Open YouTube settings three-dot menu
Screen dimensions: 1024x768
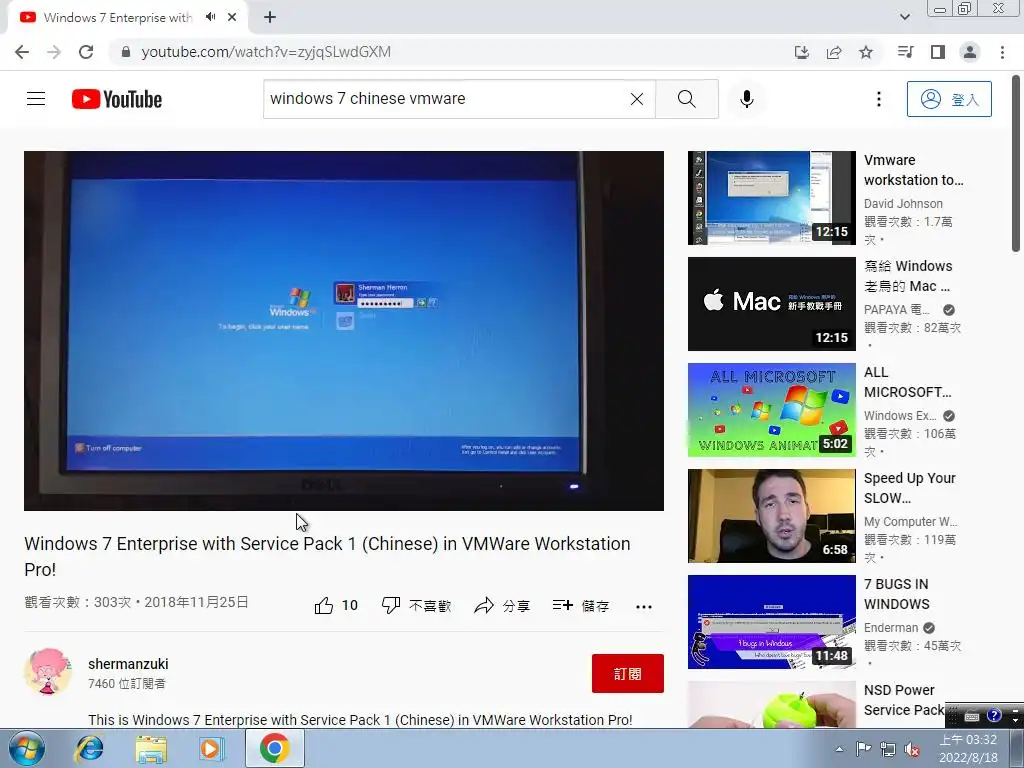879,99
